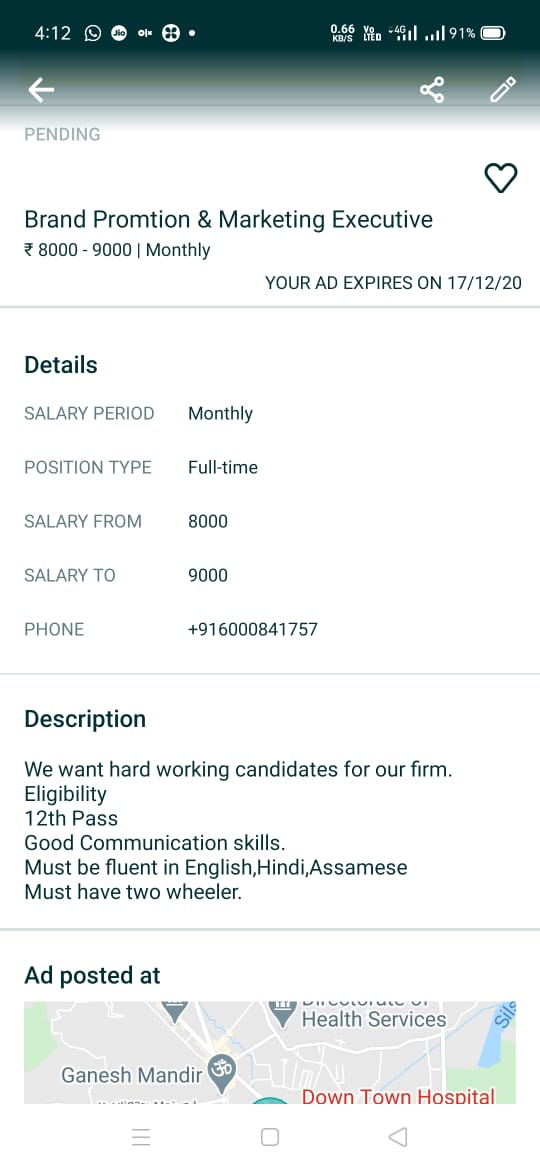Tap the Monthly salary period value
Image resolution: width=540 pixels, height=1170 pixels.
pos(221,413)
